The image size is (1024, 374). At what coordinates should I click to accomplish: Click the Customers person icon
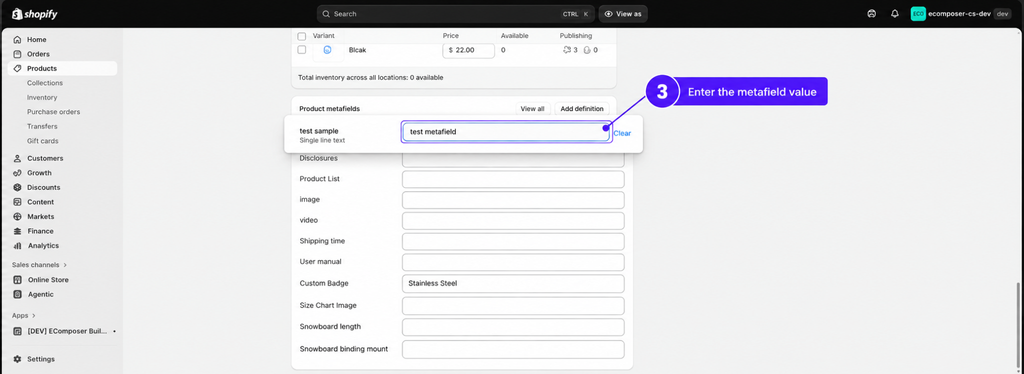[x=17, y=159]
